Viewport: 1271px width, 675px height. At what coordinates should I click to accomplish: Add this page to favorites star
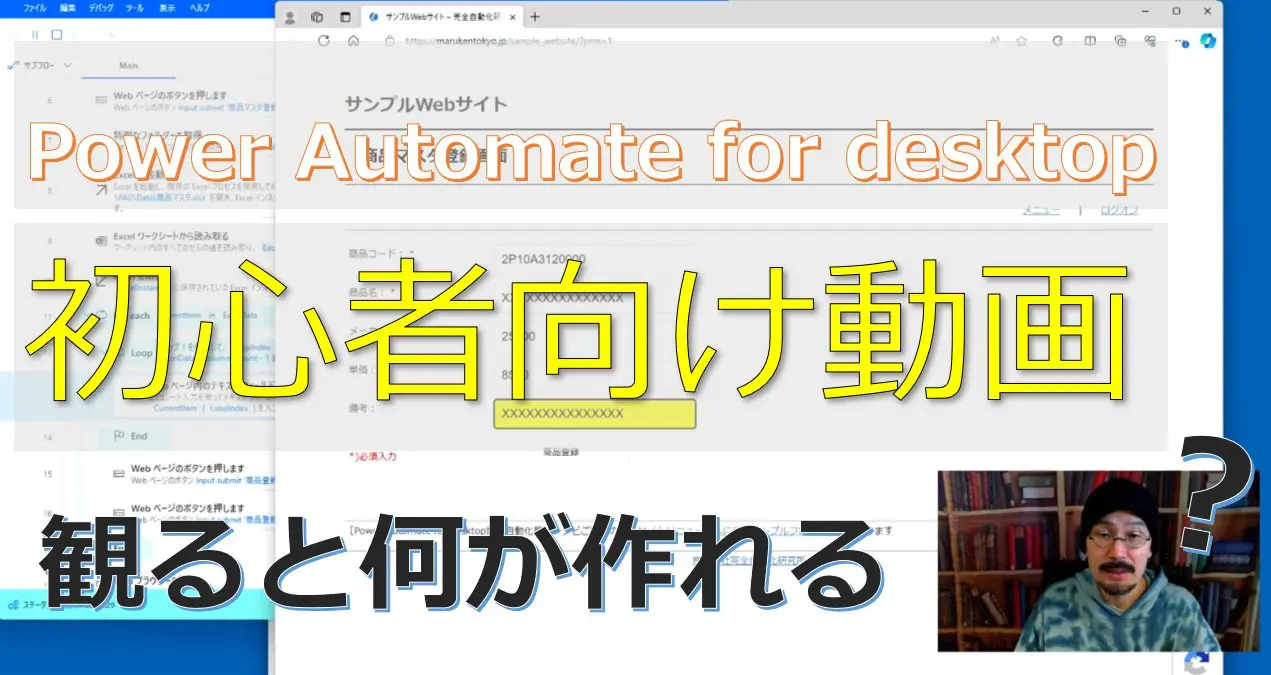(x=1022, y=41)
